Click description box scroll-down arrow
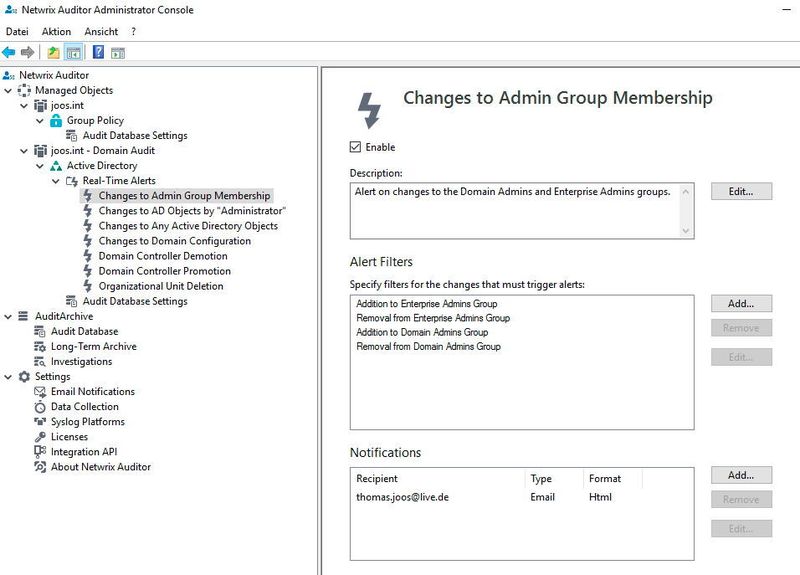 click(686, 231)
